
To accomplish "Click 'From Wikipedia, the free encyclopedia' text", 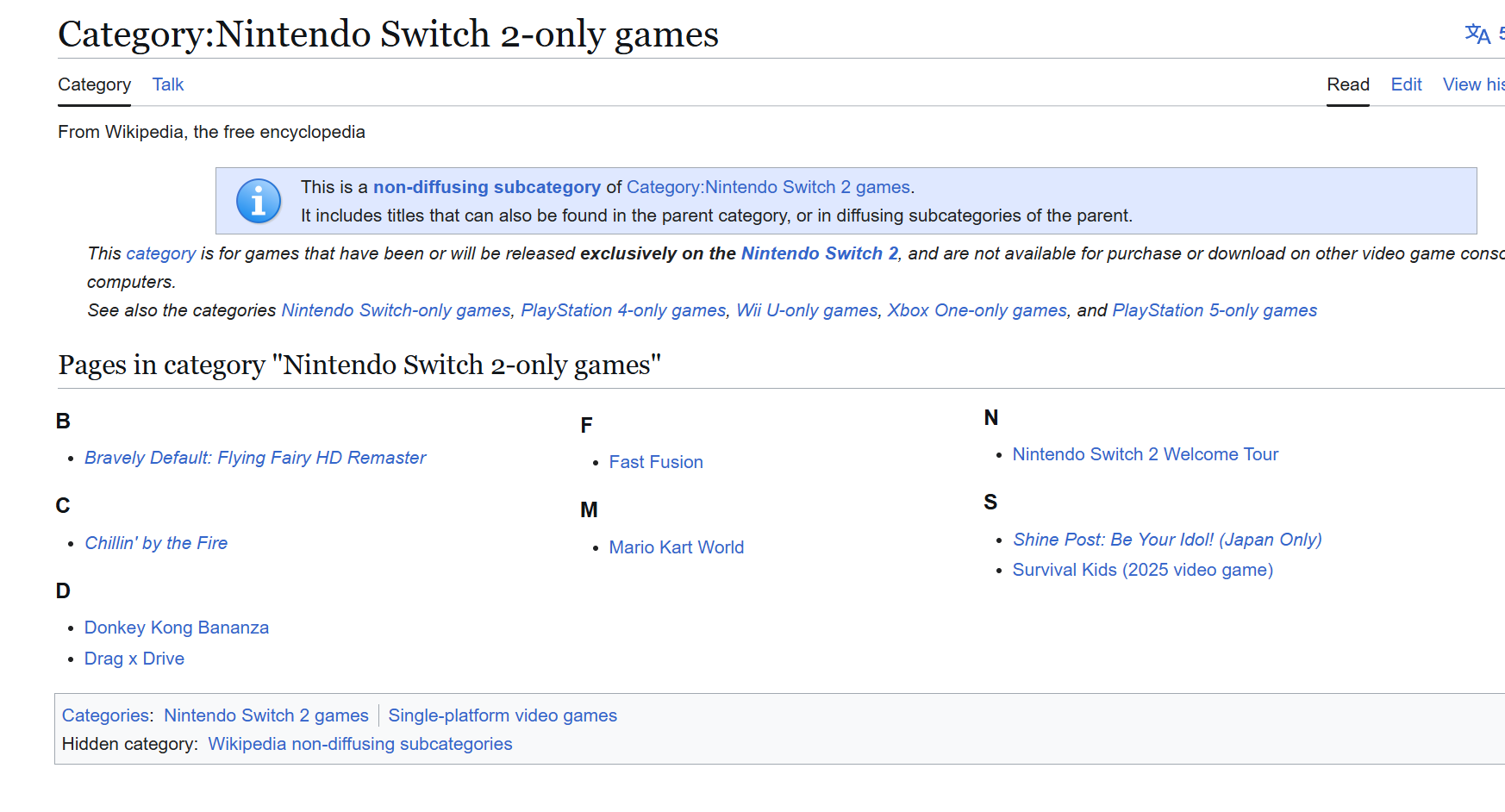I will pyautogui.click(x=211, y=132).
